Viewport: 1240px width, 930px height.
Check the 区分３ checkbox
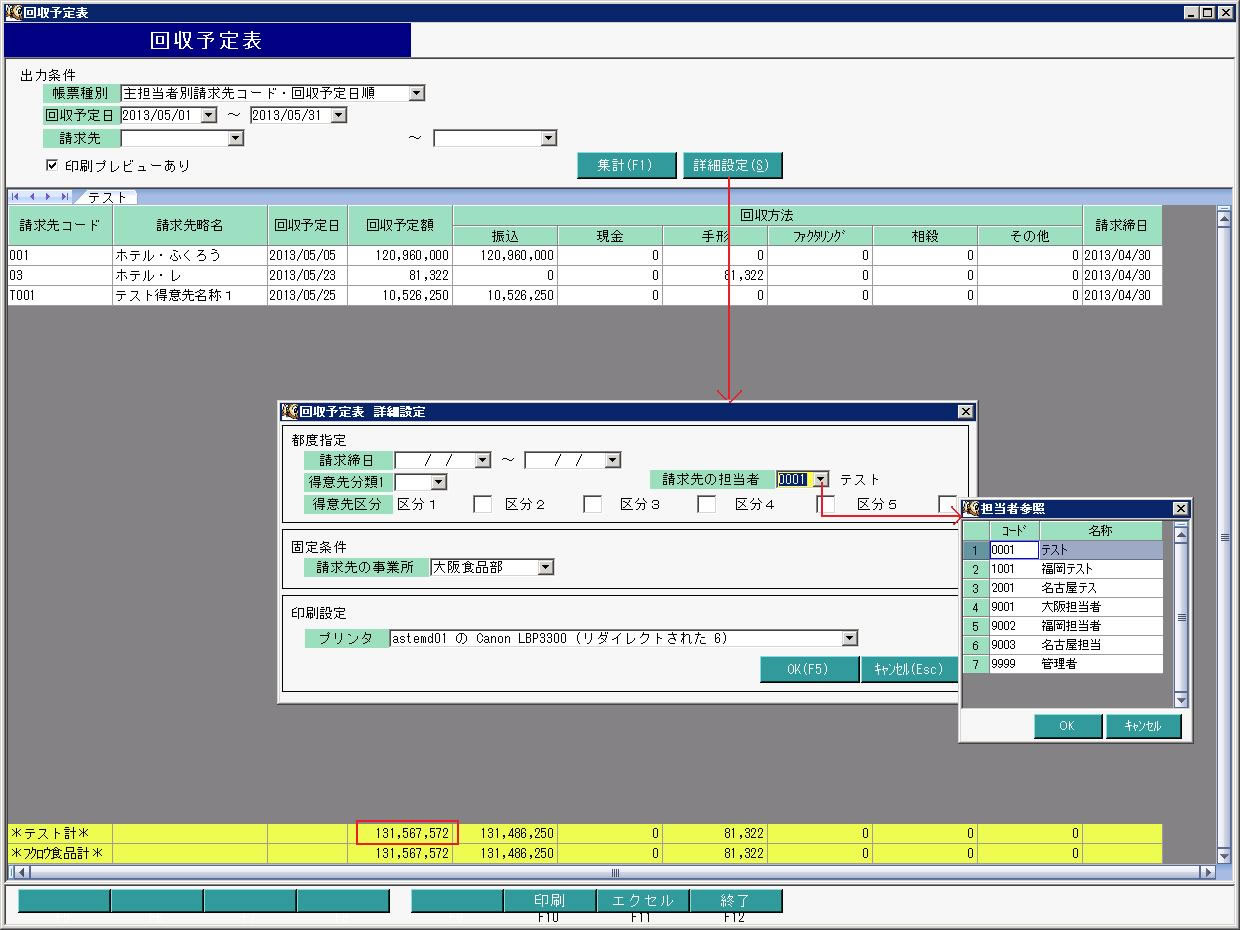coord(707,504)
